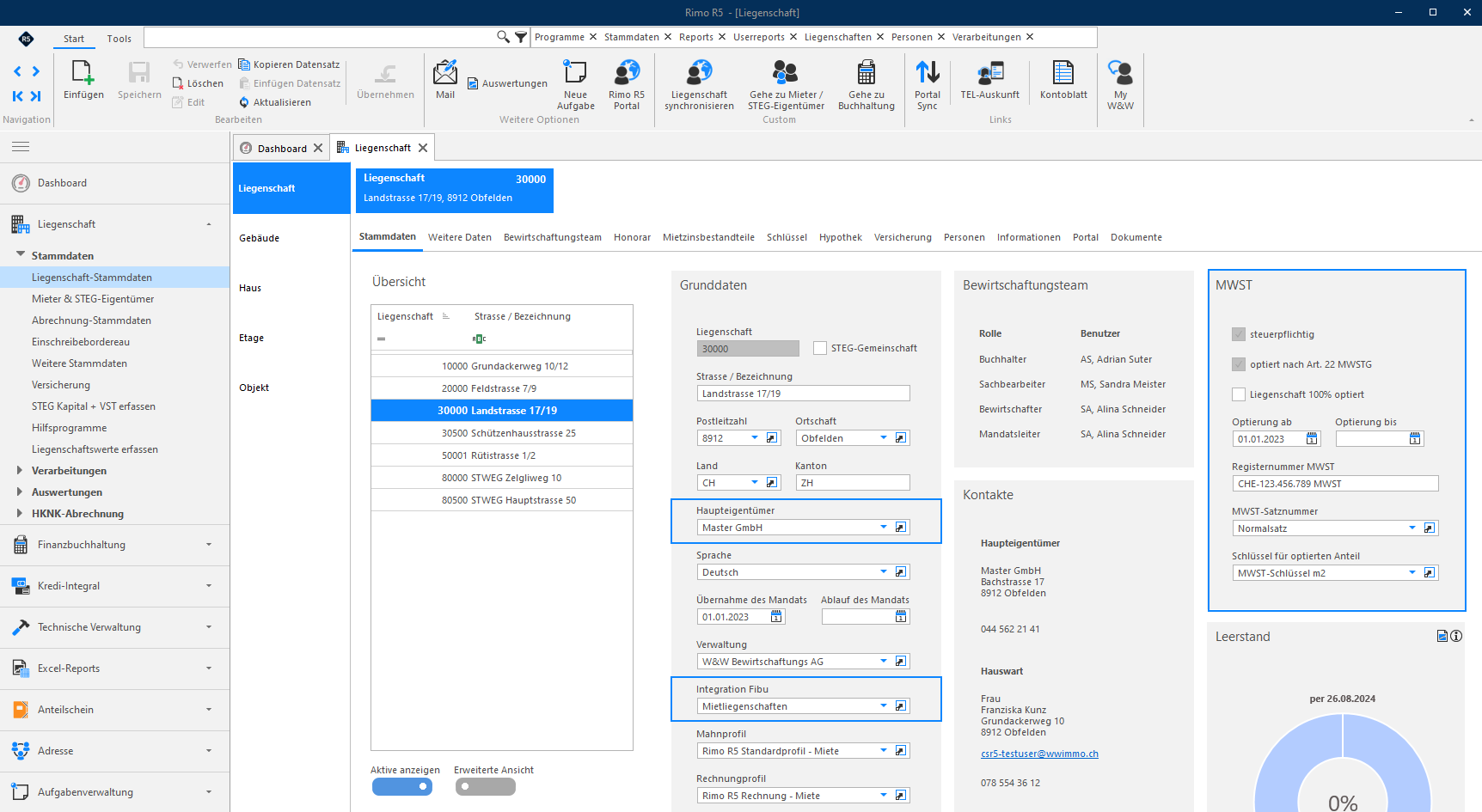
Task: Select row 20000 Feldstrasse 7/9
Action: coord(502,388)
